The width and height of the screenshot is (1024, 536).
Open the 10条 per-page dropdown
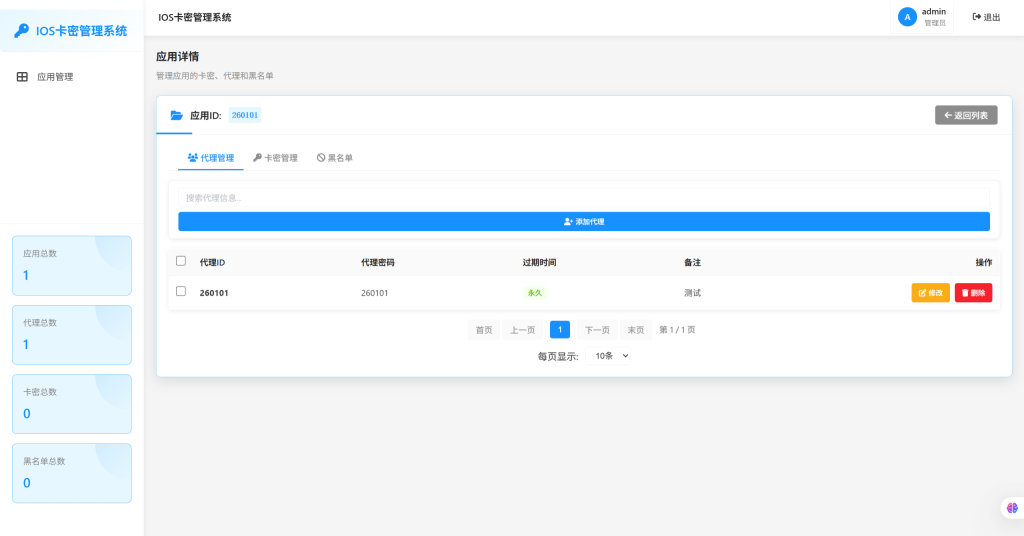pos(611,356)
